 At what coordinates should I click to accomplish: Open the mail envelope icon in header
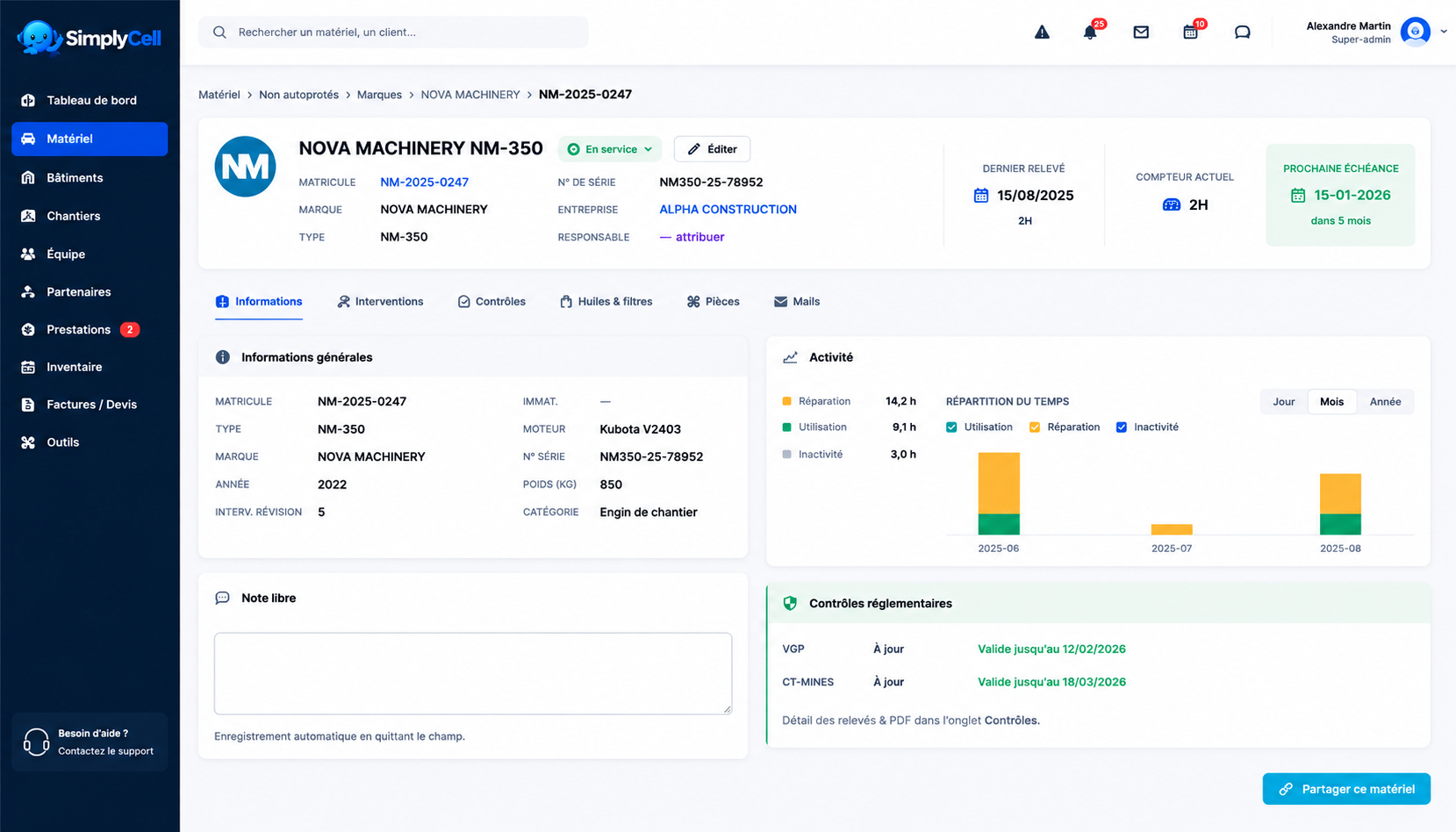pyautogui.click(x=1141, y=32)
